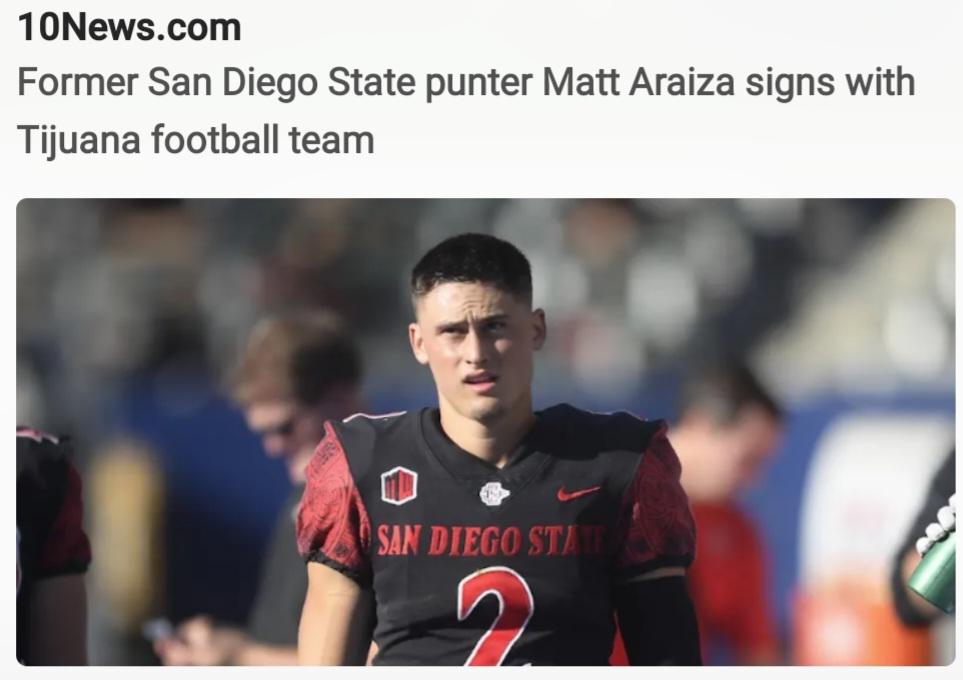The height and width of the screenshot is (680, 963).
Task: Click the red number 2 on the jersey
Action: click(496, 616)
